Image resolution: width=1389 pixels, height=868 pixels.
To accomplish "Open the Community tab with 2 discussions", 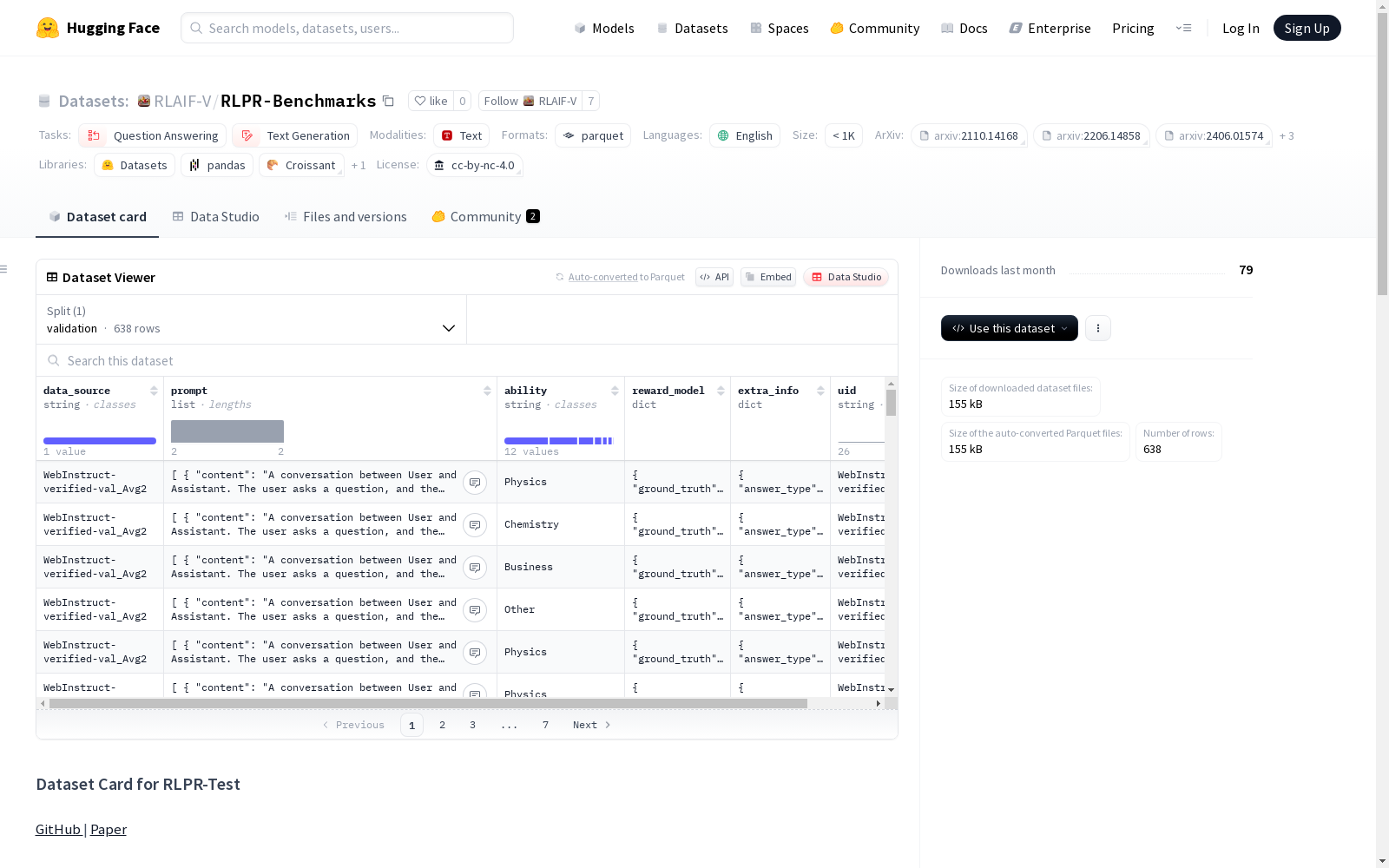I will pos(485,217).
